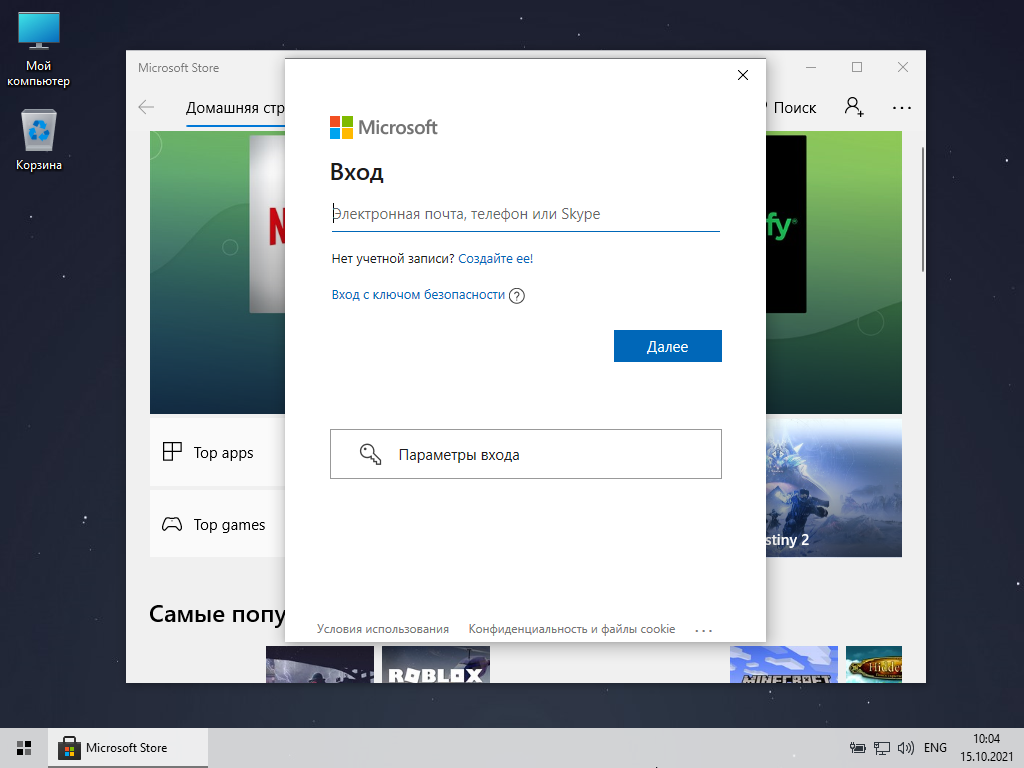Maximize the Microsoft Store window
The image size is (1024, 768).
point(857,67)
